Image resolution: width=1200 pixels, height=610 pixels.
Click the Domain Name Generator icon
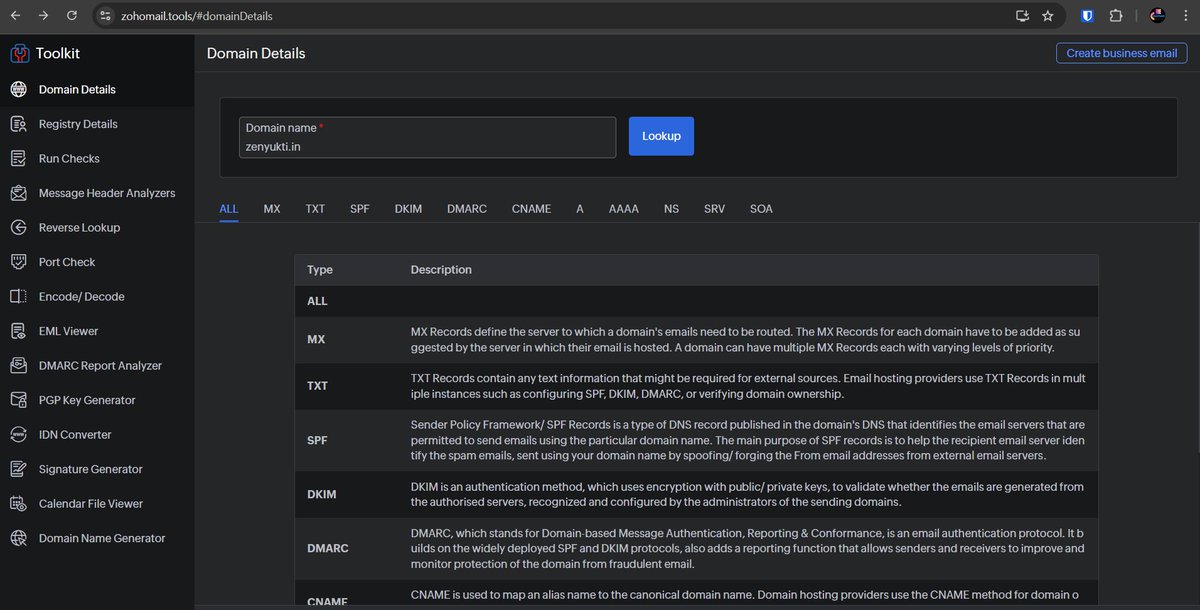click(18, 538)
